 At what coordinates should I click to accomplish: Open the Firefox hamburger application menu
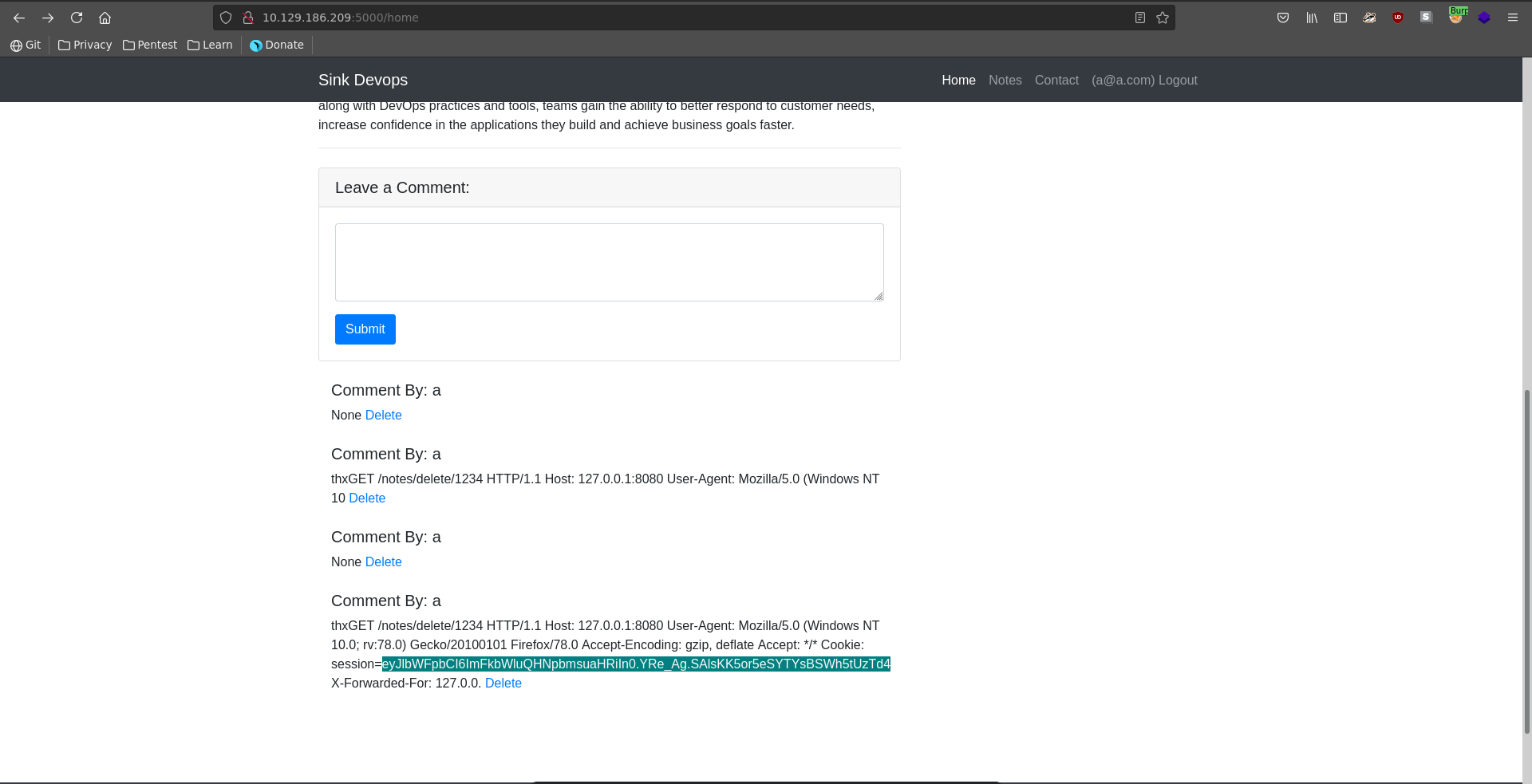click(1513, 18)
